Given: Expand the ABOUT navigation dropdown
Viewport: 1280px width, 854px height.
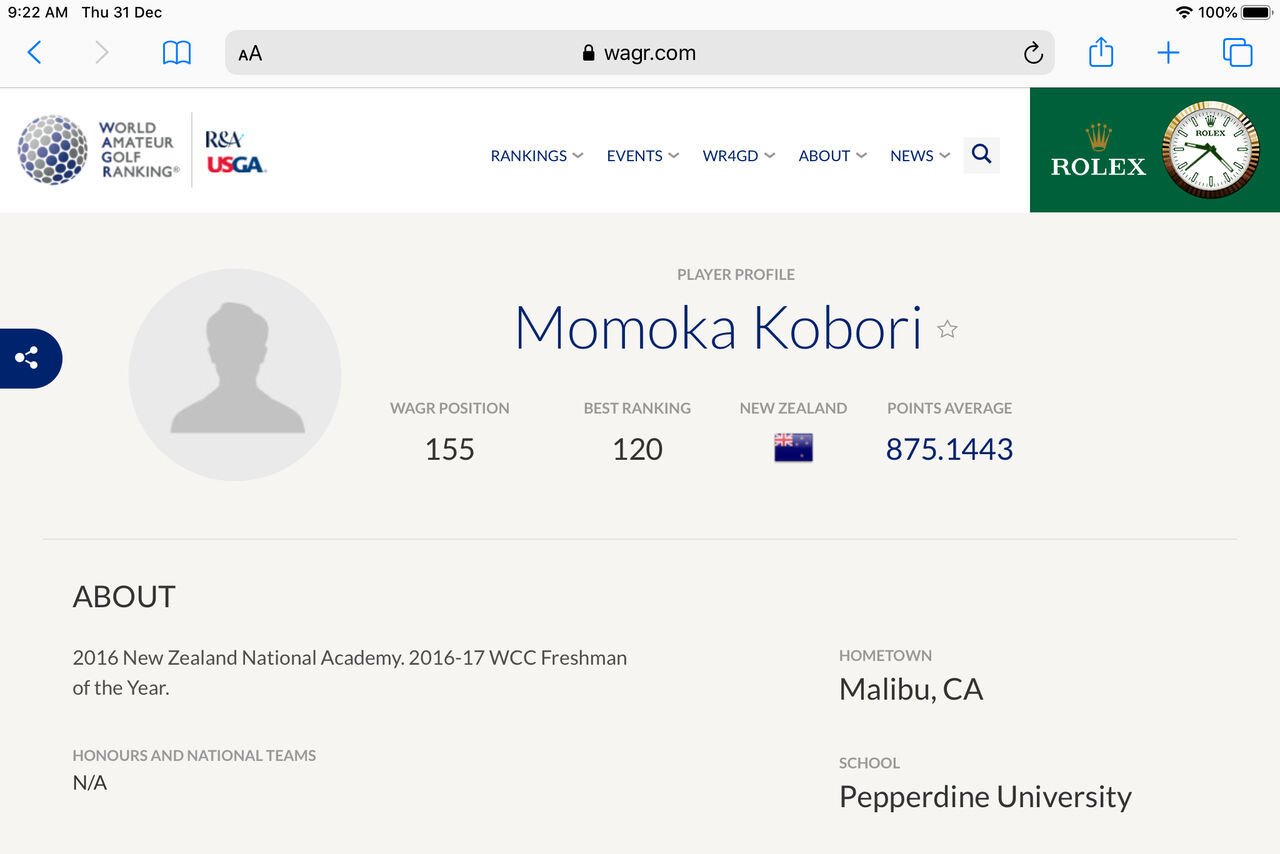Looking at the screenshot, I should coord(833,156).
